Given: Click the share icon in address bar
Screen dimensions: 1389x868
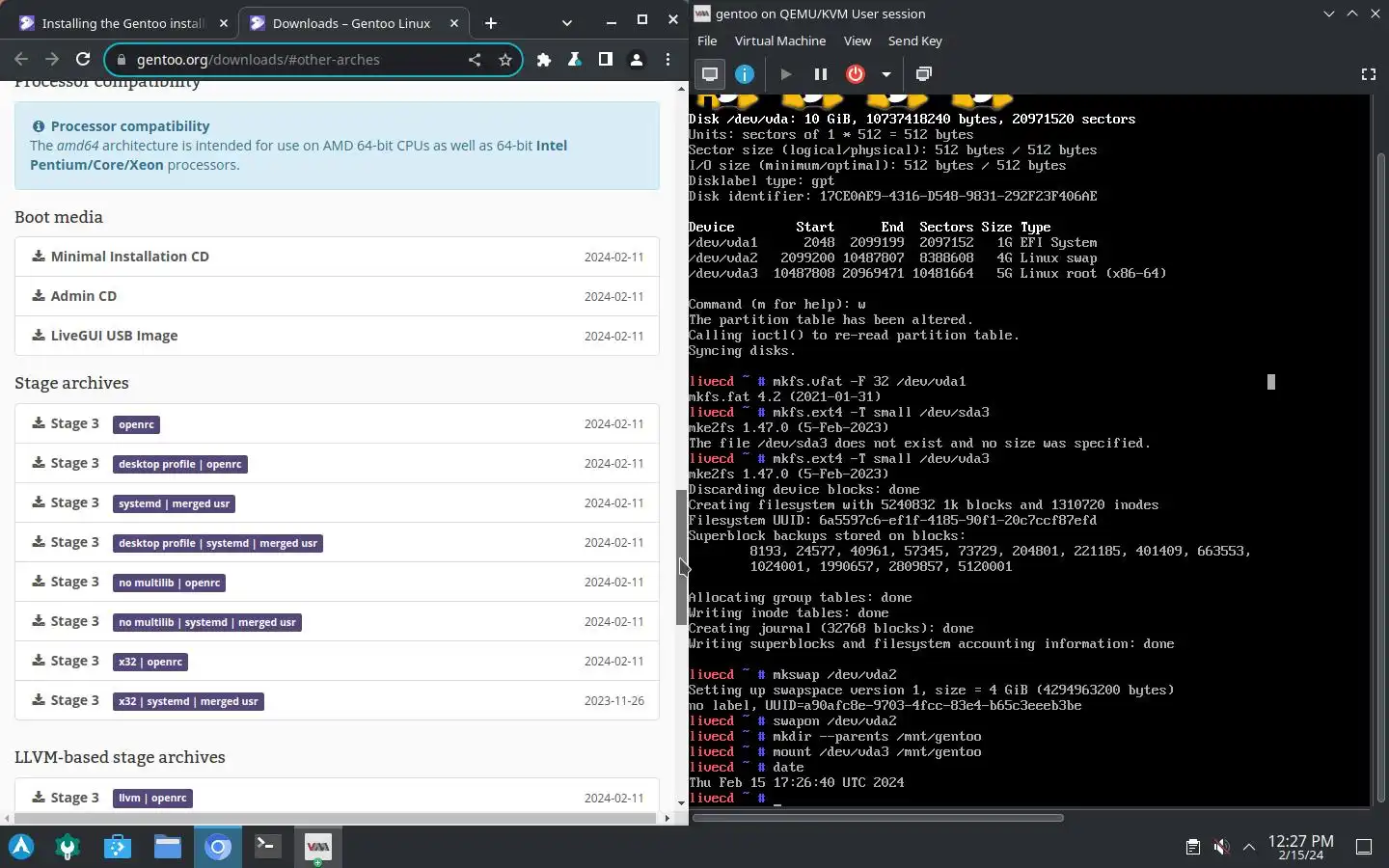Looking at the screenshot, I should click(x=475, y=60).
